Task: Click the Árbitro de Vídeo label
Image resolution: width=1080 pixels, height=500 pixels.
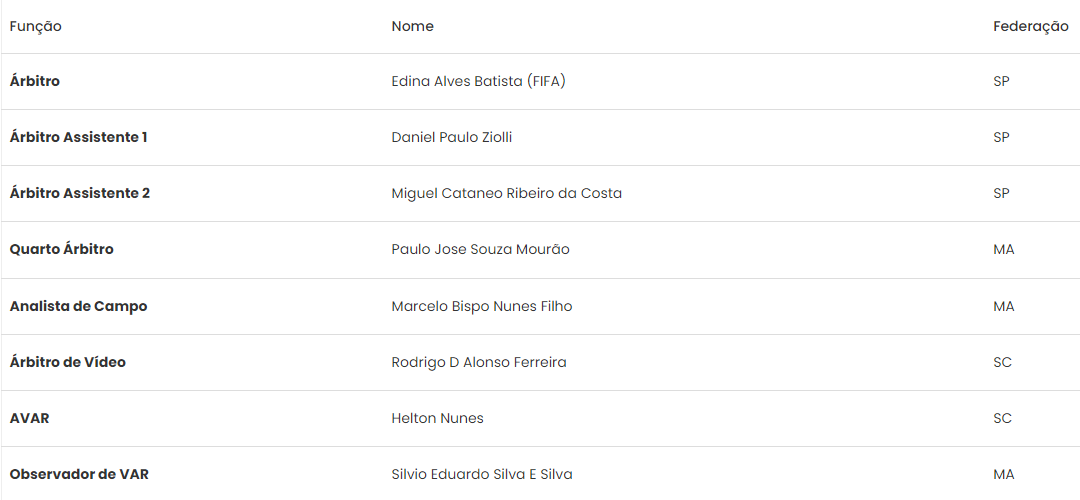Action: pos(68,362)
